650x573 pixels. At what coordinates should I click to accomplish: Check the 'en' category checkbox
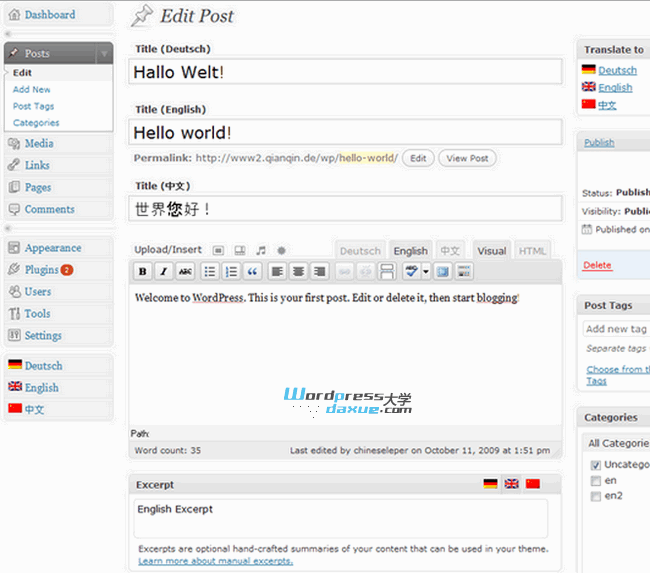pos(596,481)
